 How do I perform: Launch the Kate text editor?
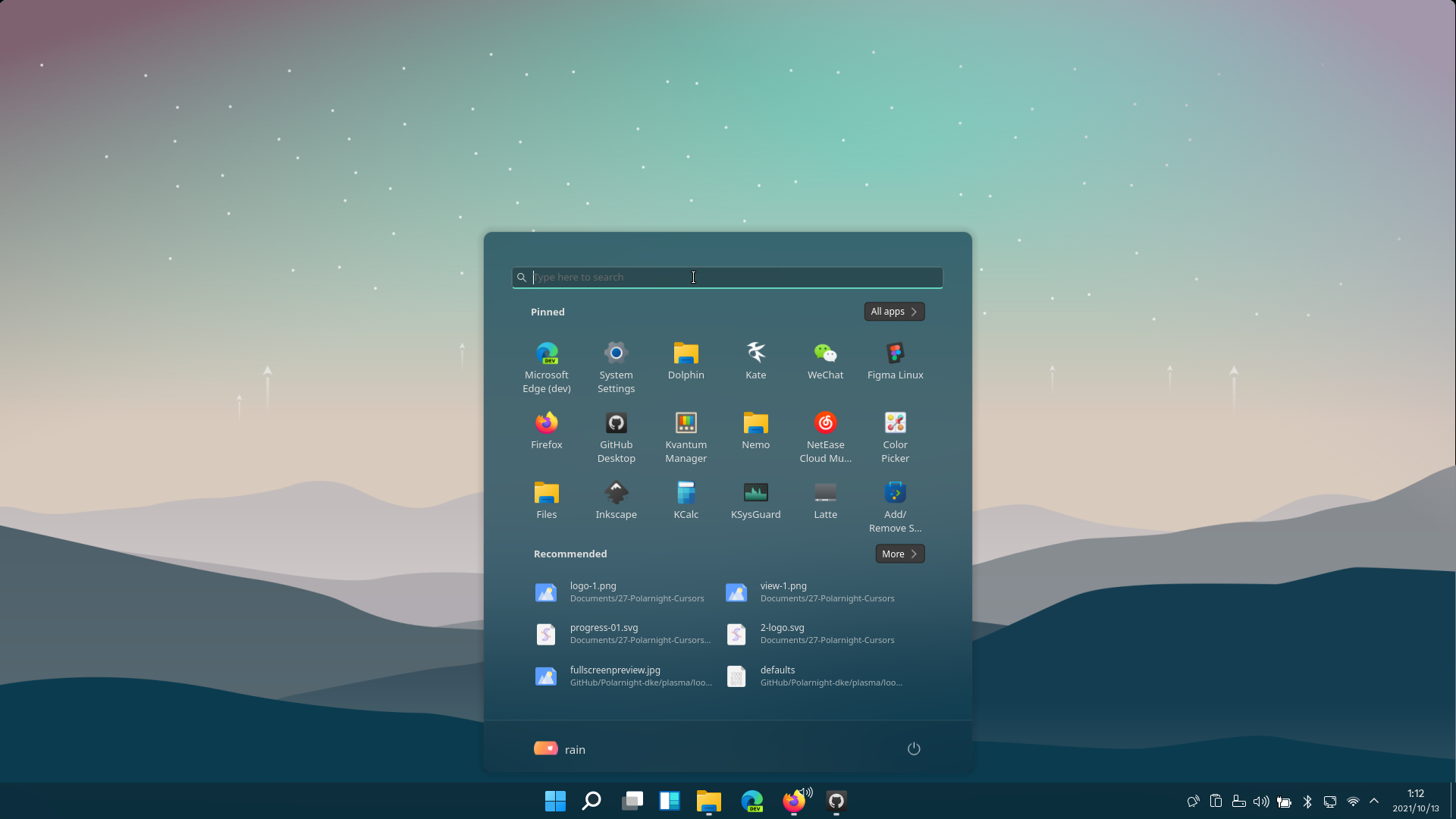[x=755, y=361]
